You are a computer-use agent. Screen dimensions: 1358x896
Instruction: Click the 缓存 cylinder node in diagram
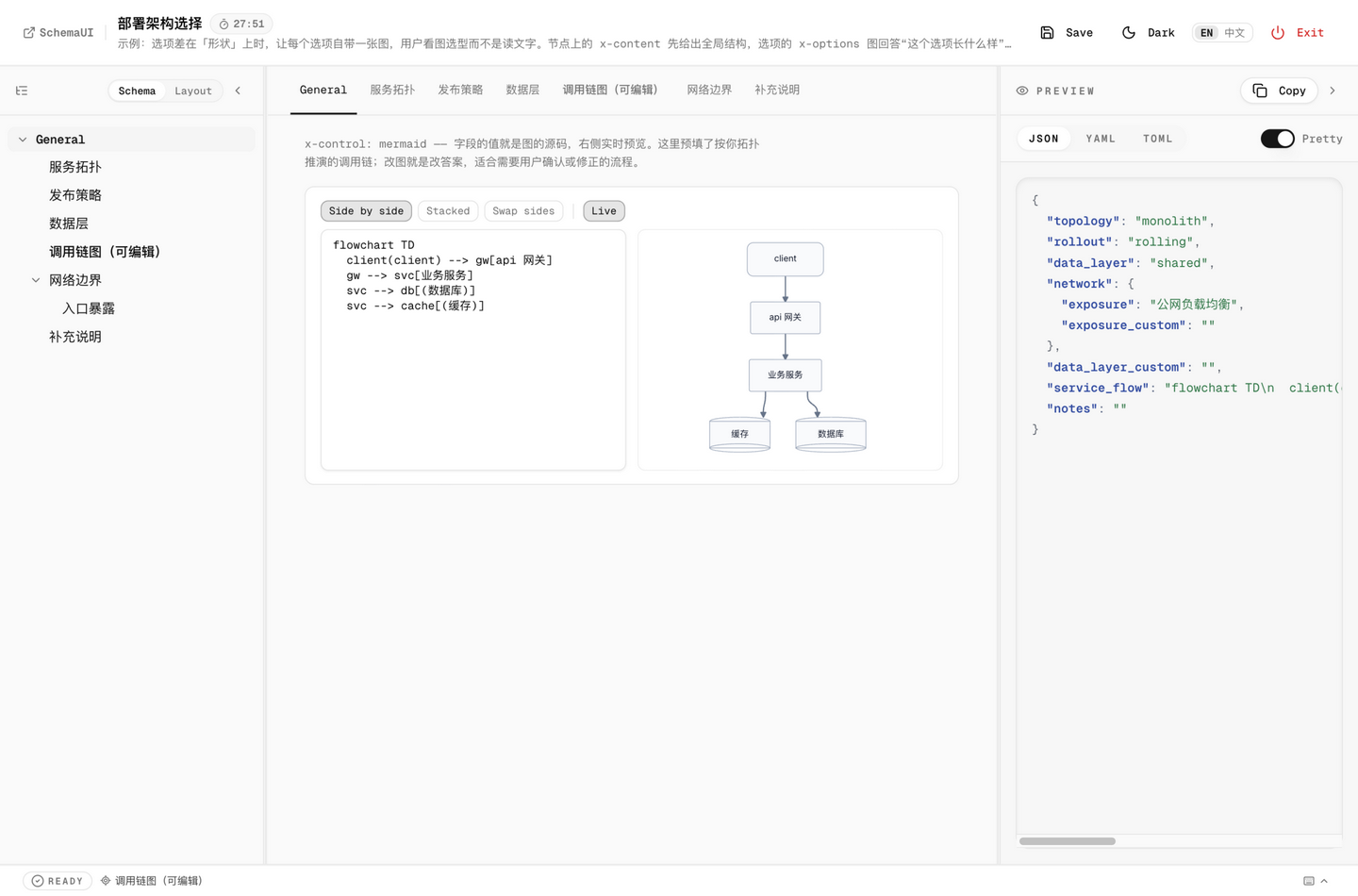pos(740,435)
